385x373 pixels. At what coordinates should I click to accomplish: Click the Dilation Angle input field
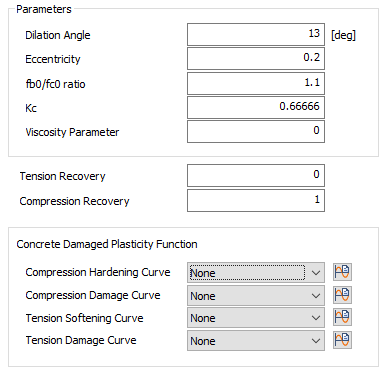(256, 34)
